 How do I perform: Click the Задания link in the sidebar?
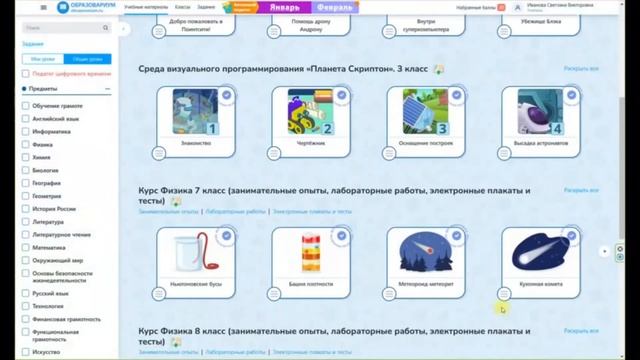pyautogui.click(x=33, y=44)
